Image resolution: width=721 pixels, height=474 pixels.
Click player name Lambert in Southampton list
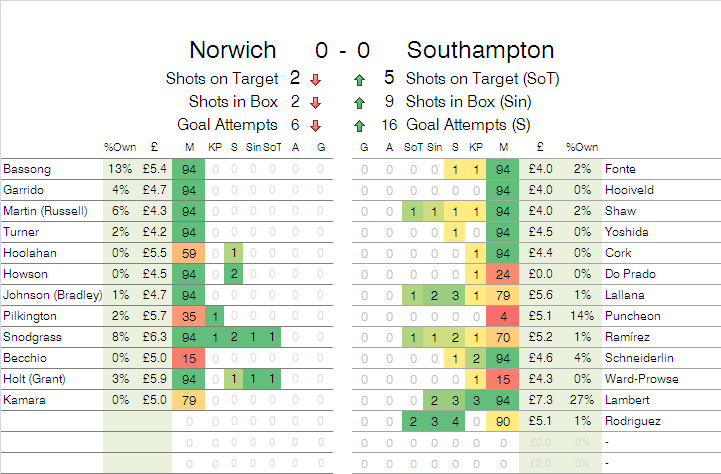[625, 400]
